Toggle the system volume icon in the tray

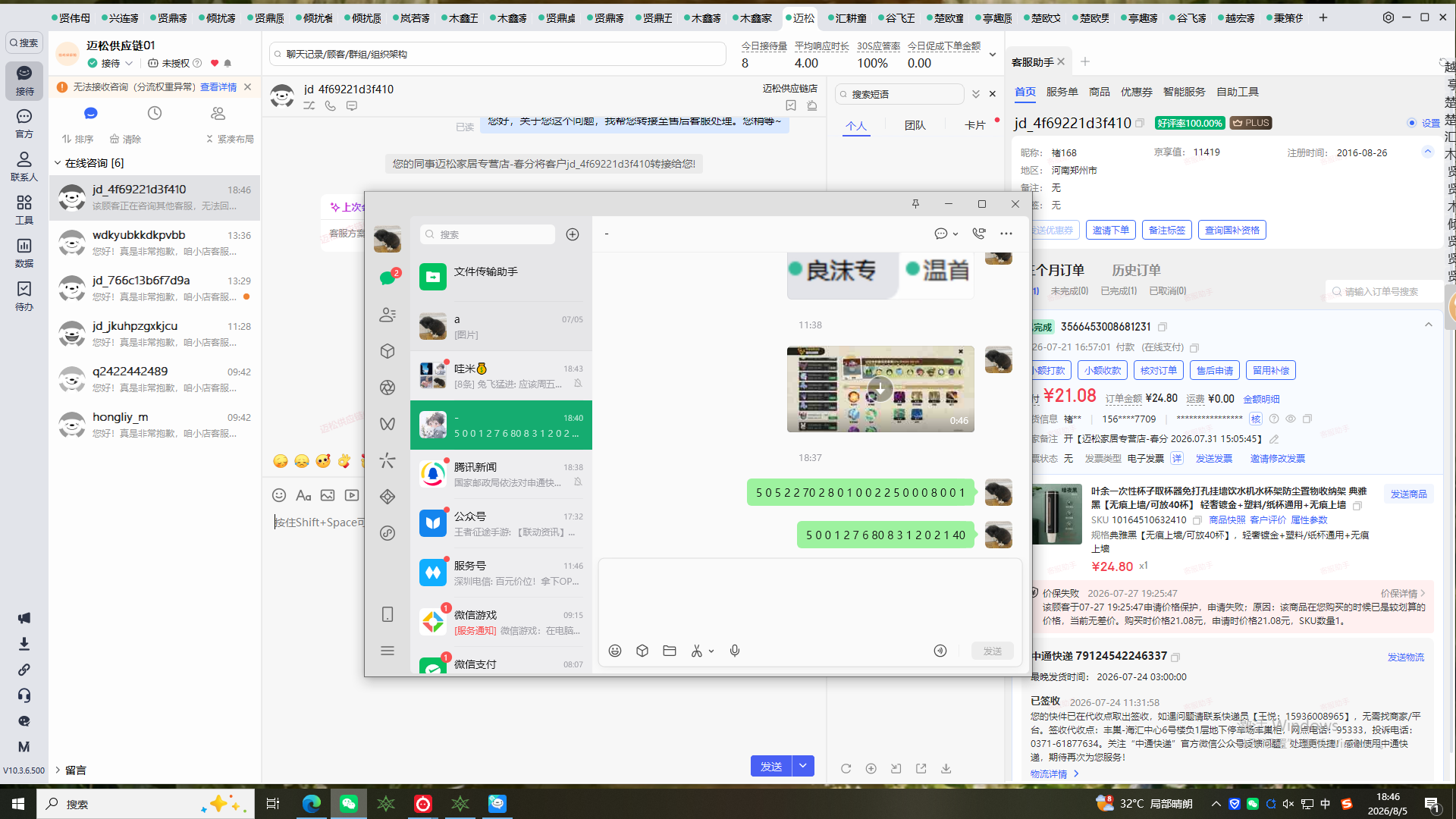(1288, 804)
